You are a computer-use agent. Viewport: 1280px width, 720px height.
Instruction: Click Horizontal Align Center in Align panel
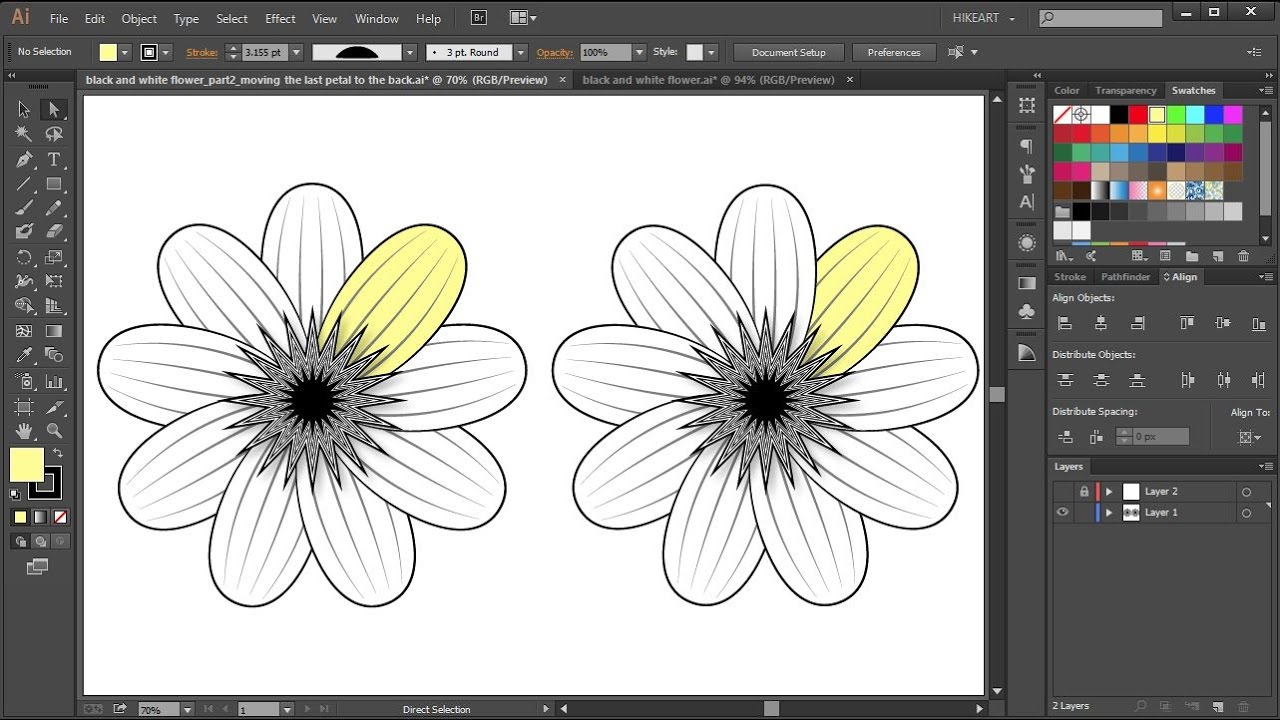point(1101,323)
